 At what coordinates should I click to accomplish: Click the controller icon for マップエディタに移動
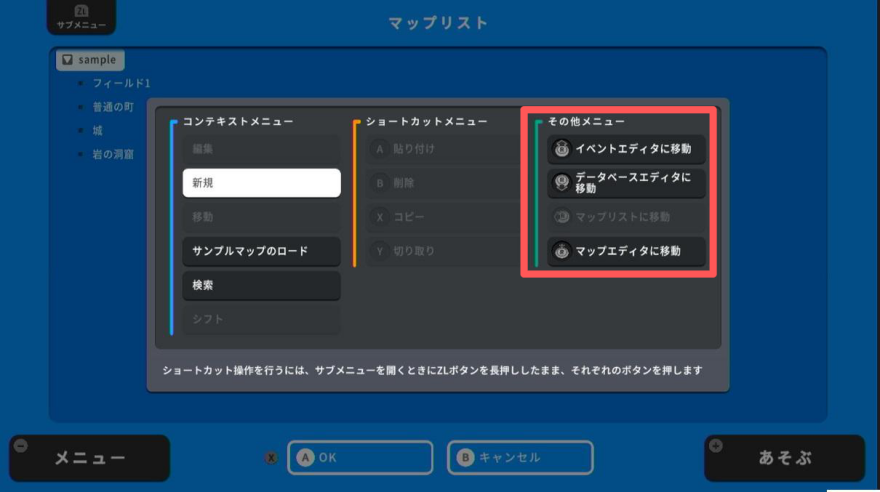click(561, 251)
